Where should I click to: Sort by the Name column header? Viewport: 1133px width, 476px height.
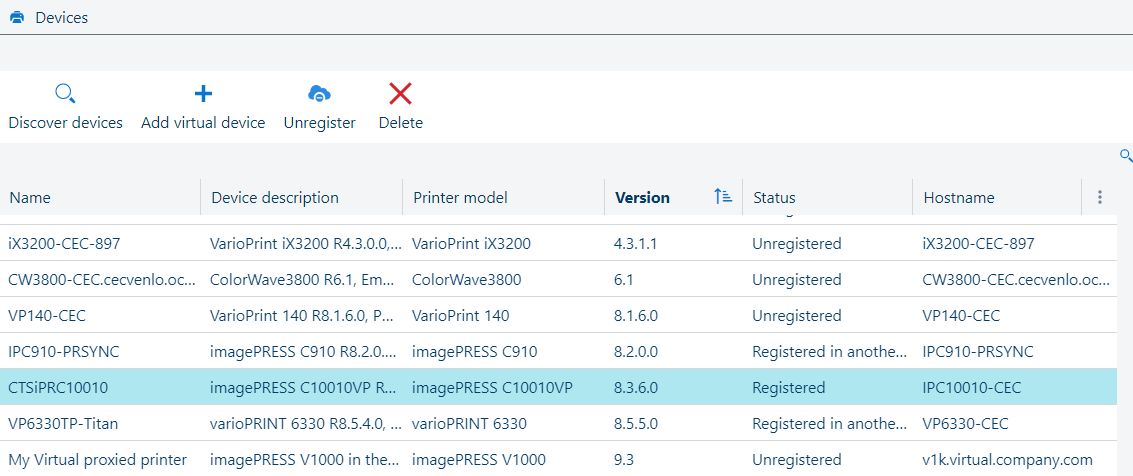[30, 198]
